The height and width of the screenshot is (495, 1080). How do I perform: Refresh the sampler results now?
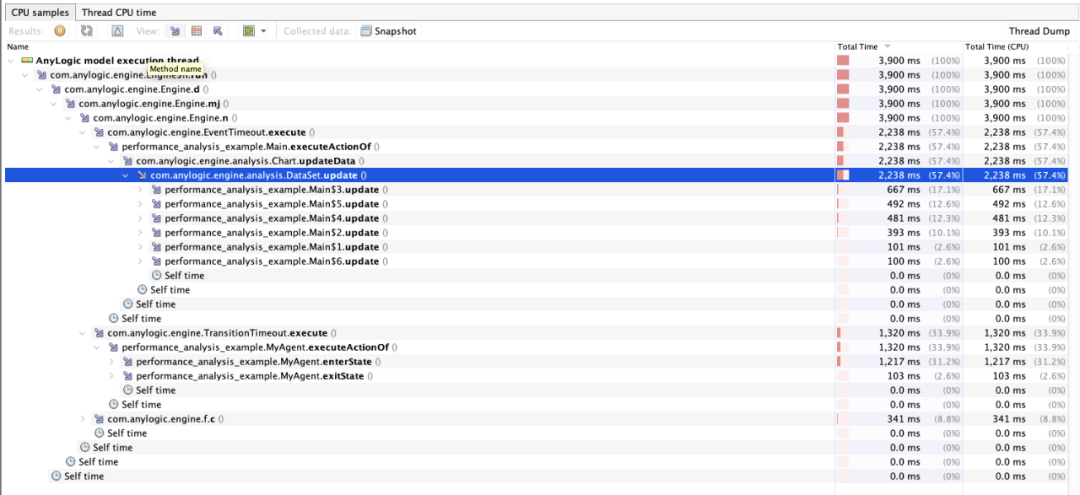pyautogui.click(x=87, y=31)
